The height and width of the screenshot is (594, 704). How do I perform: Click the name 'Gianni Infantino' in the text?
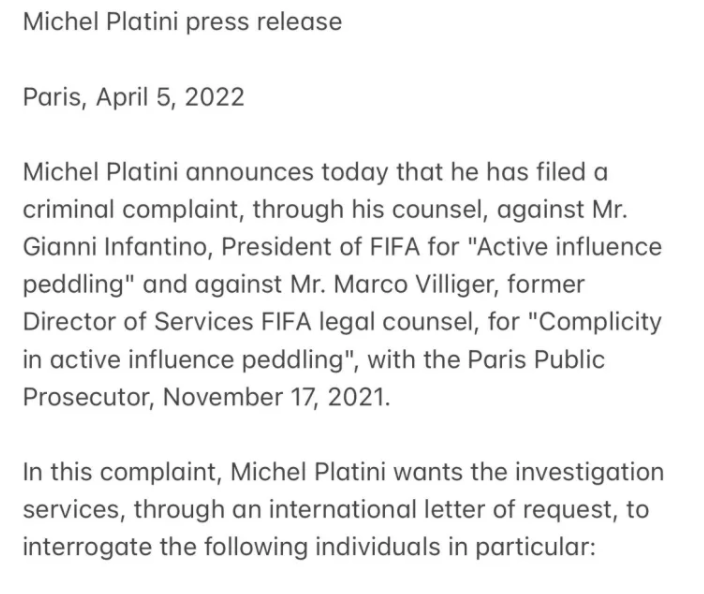pos(117,247)
